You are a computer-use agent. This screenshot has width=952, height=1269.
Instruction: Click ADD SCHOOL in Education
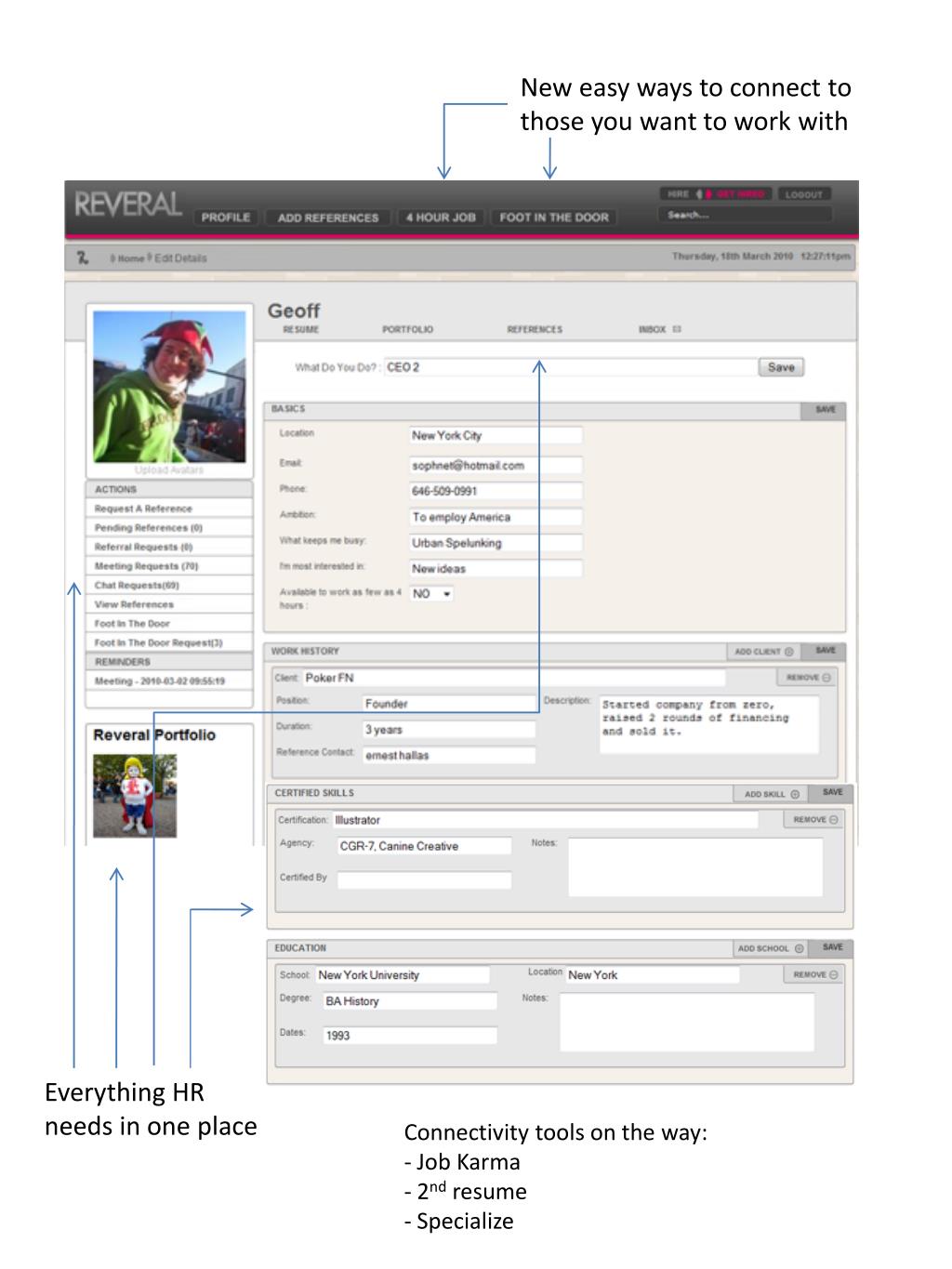point(770,949)
